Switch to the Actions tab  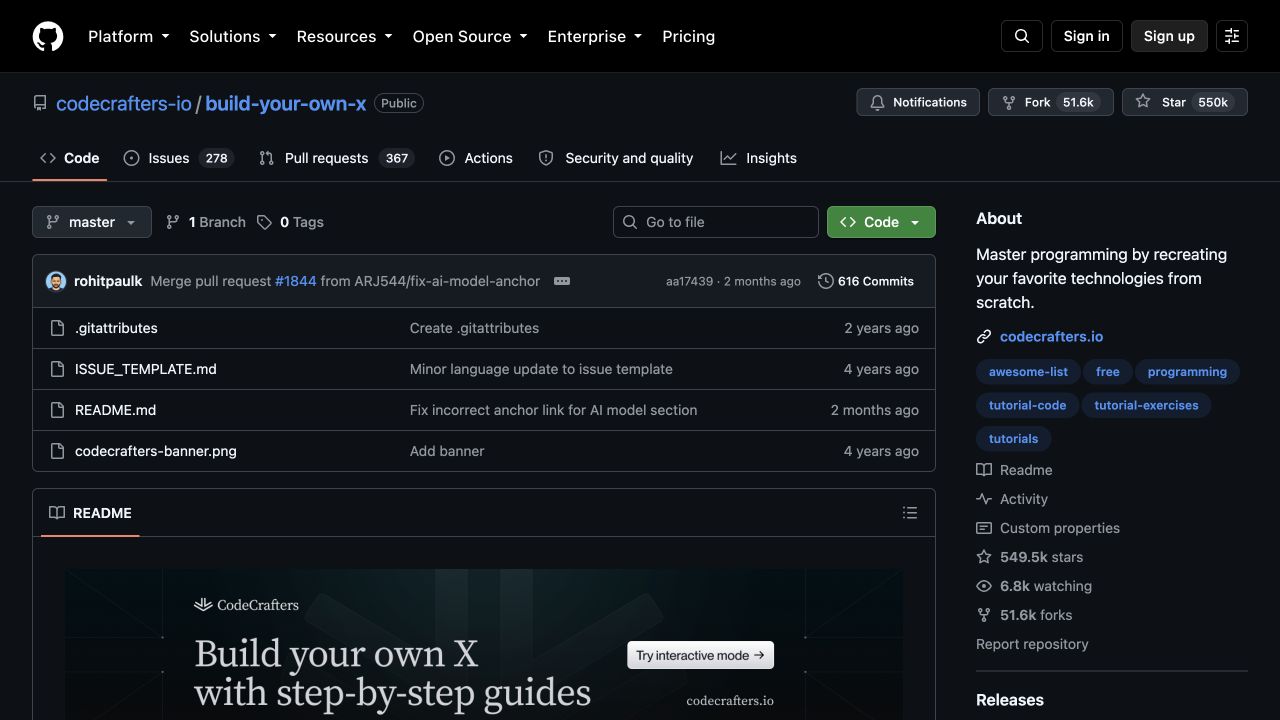tap(476, 158)
